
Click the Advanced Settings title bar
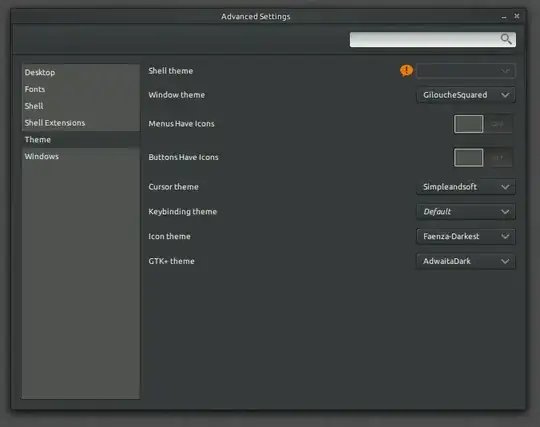(x=256, y=17)
